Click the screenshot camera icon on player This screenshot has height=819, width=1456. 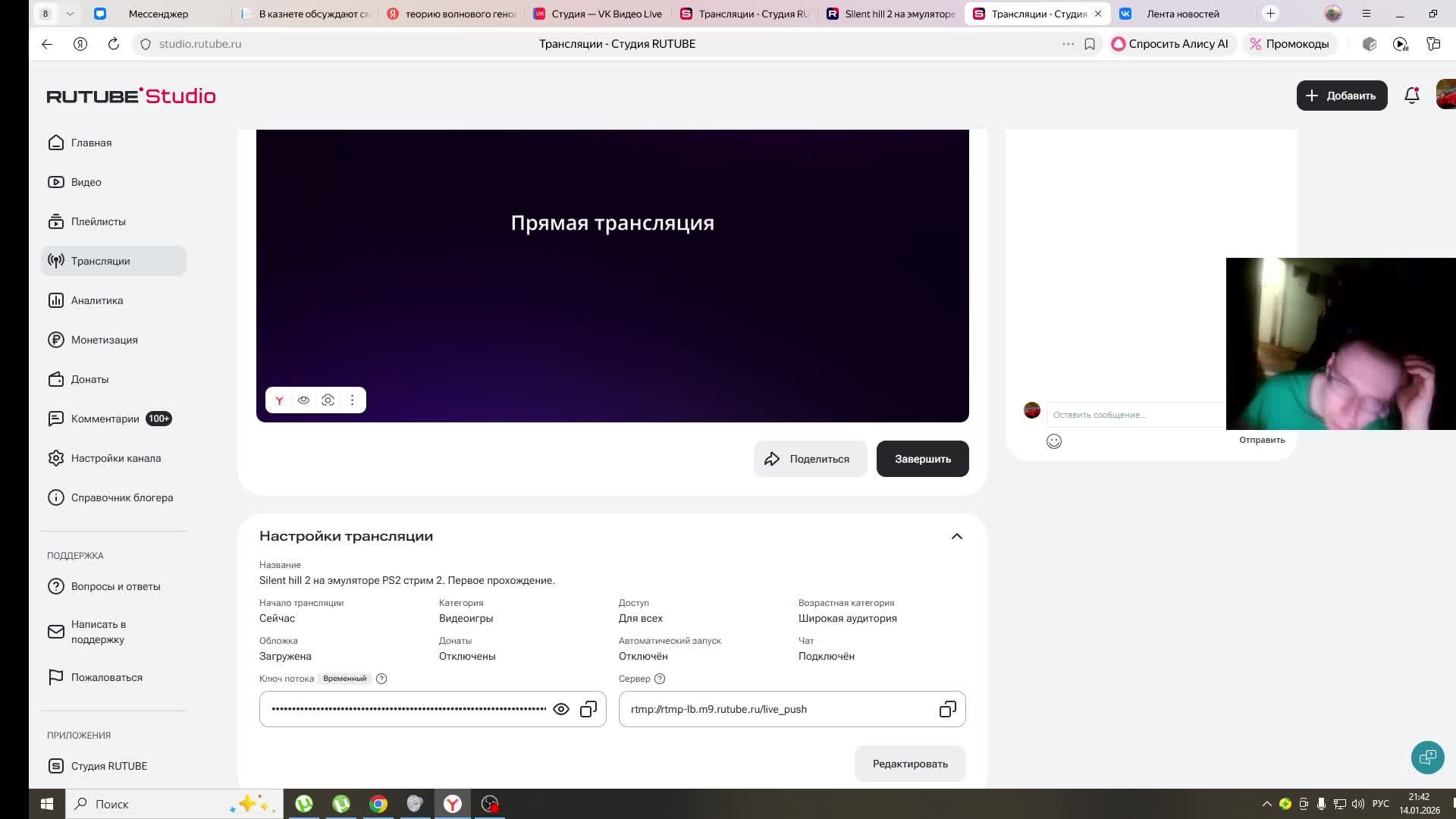[328, 400]
